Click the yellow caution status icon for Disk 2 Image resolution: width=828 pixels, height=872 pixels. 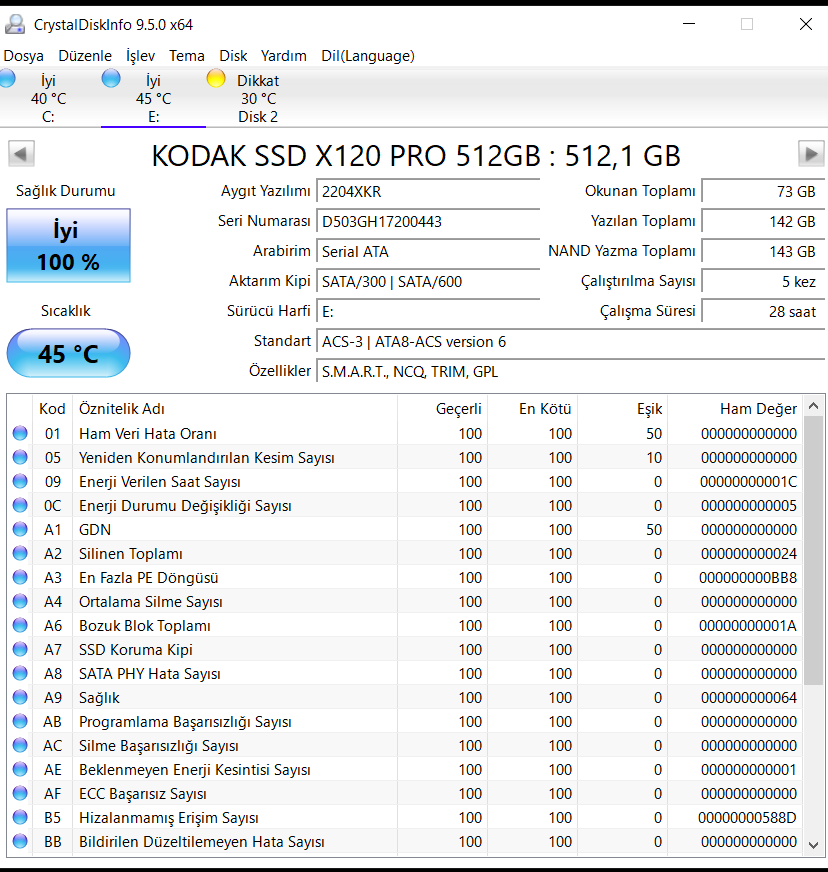pos(216,78)
